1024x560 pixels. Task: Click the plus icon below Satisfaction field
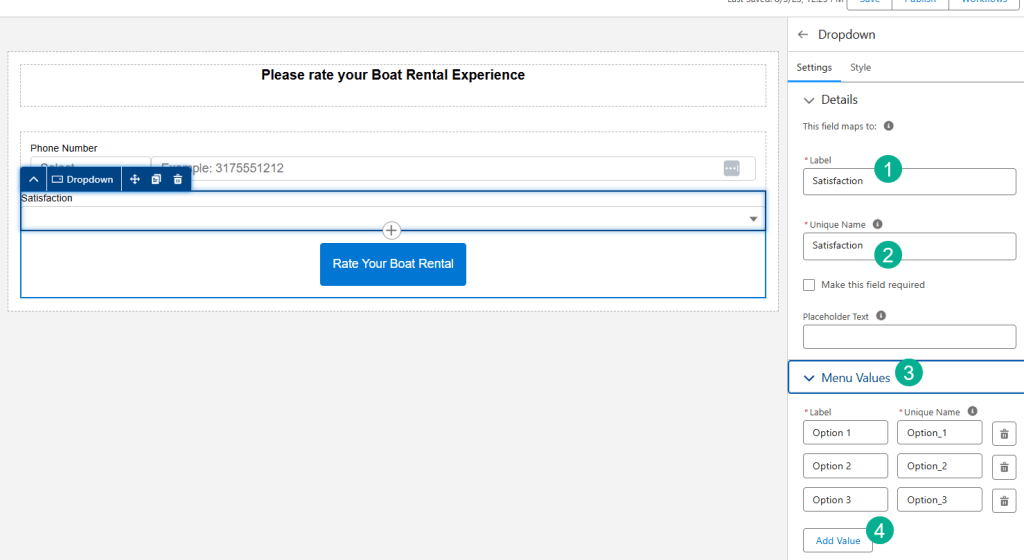coord(392,231)
